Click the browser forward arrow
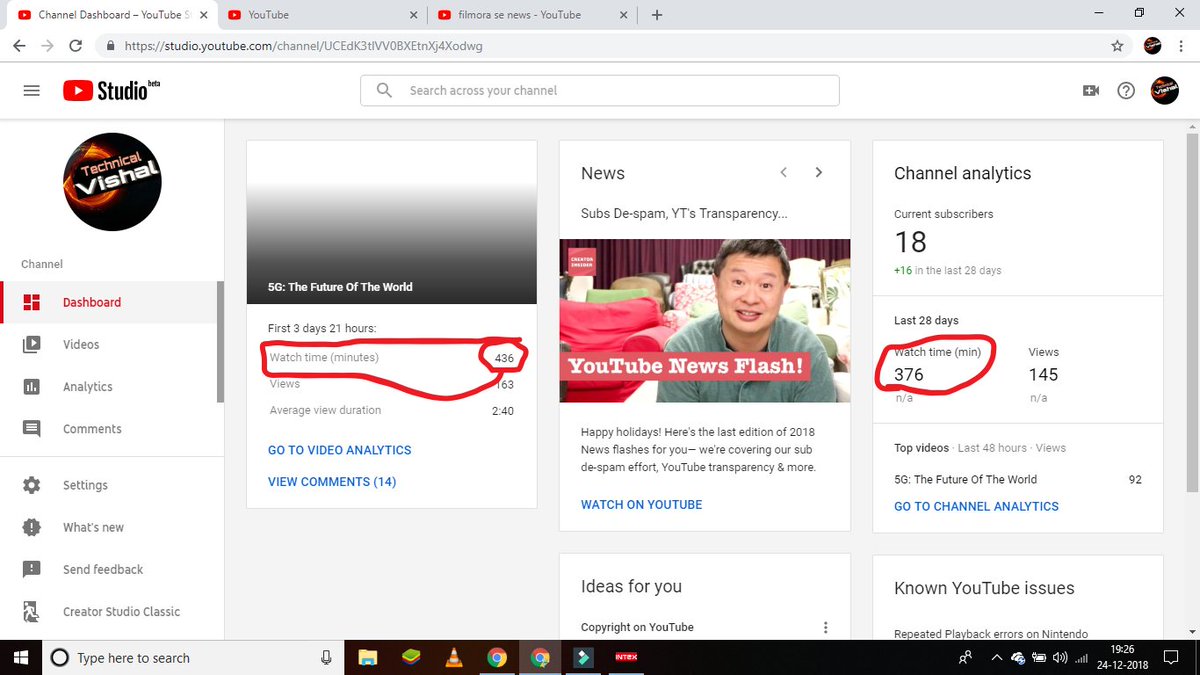Viewport: 1200px width, 675px height. click(x=48, y=46)
